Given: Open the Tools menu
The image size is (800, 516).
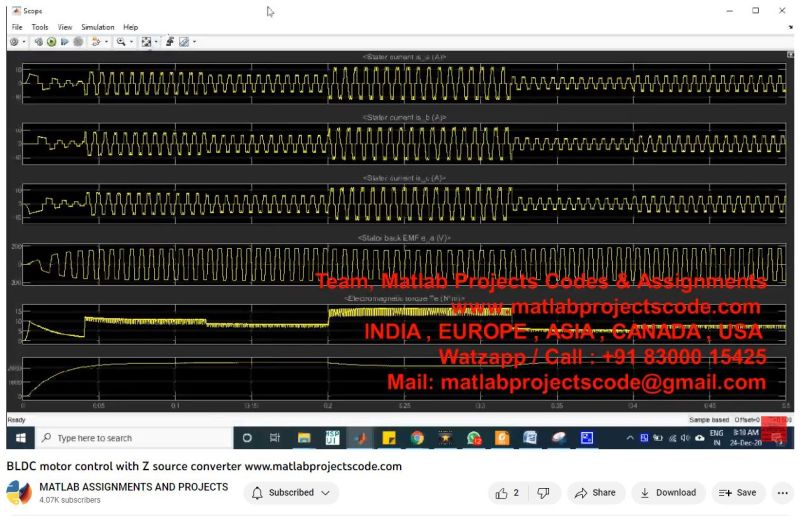Looking at the screenshot, I should (x=40, y=27).
